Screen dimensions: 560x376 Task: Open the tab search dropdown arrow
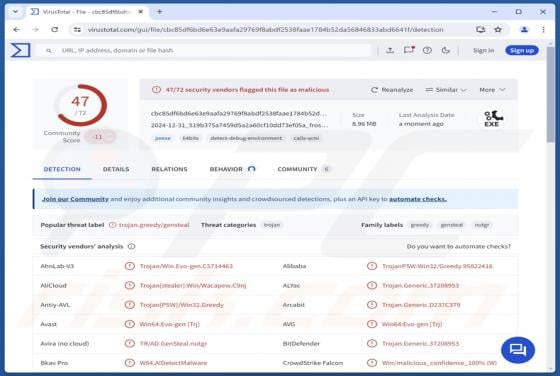point(15,12)
